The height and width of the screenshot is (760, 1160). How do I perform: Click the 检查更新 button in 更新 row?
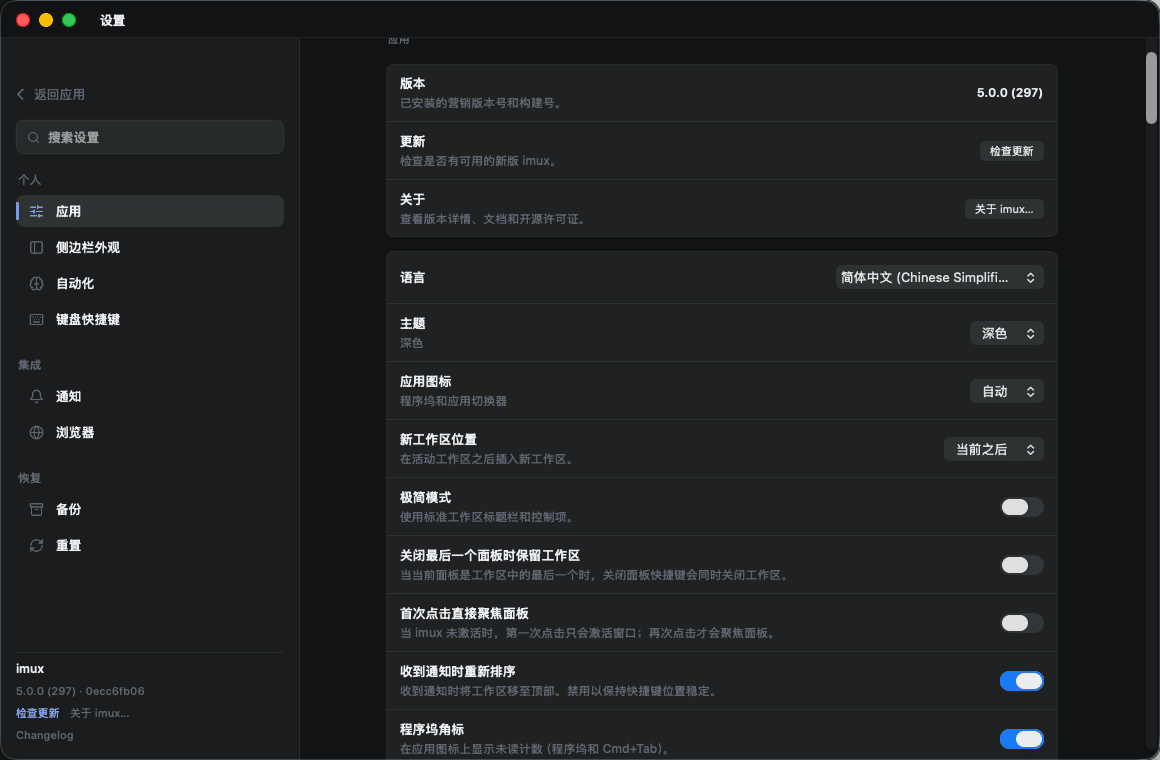click(x=1011, y=151)
